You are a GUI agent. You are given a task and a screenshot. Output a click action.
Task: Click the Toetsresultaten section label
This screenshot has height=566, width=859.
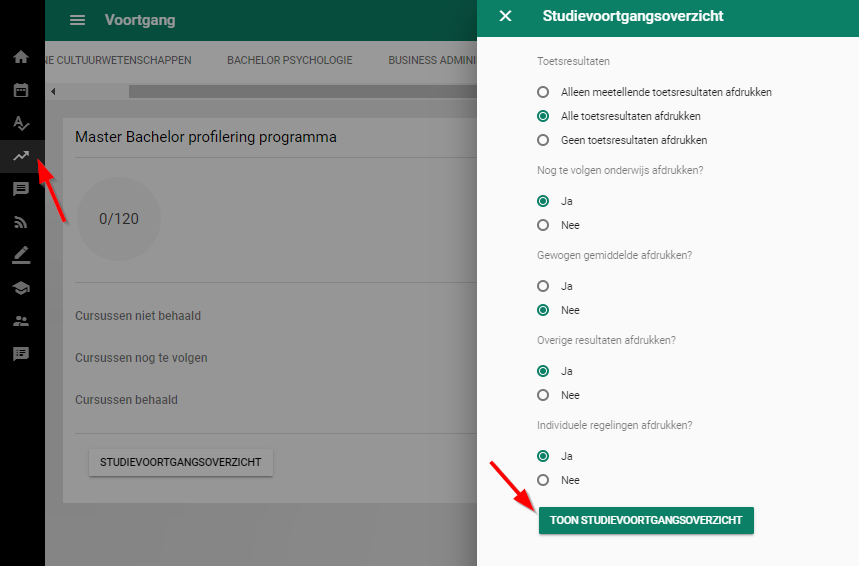[573, 61]
